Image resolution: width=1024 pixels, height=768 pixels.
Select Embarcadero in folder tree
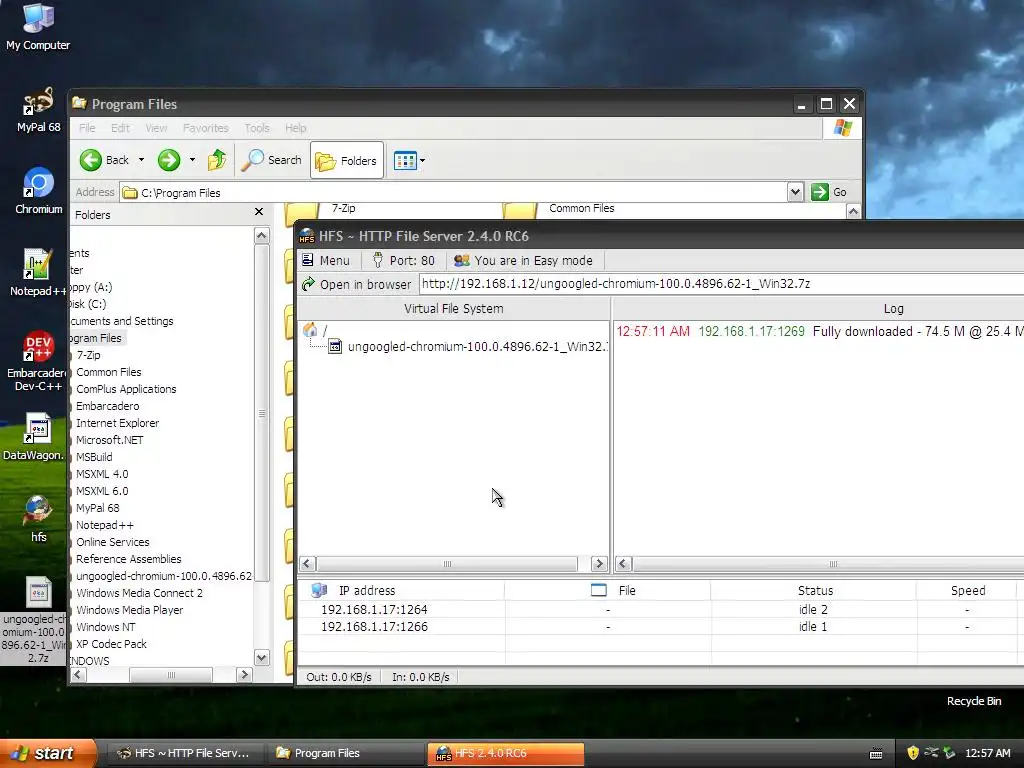pos(107,406)
